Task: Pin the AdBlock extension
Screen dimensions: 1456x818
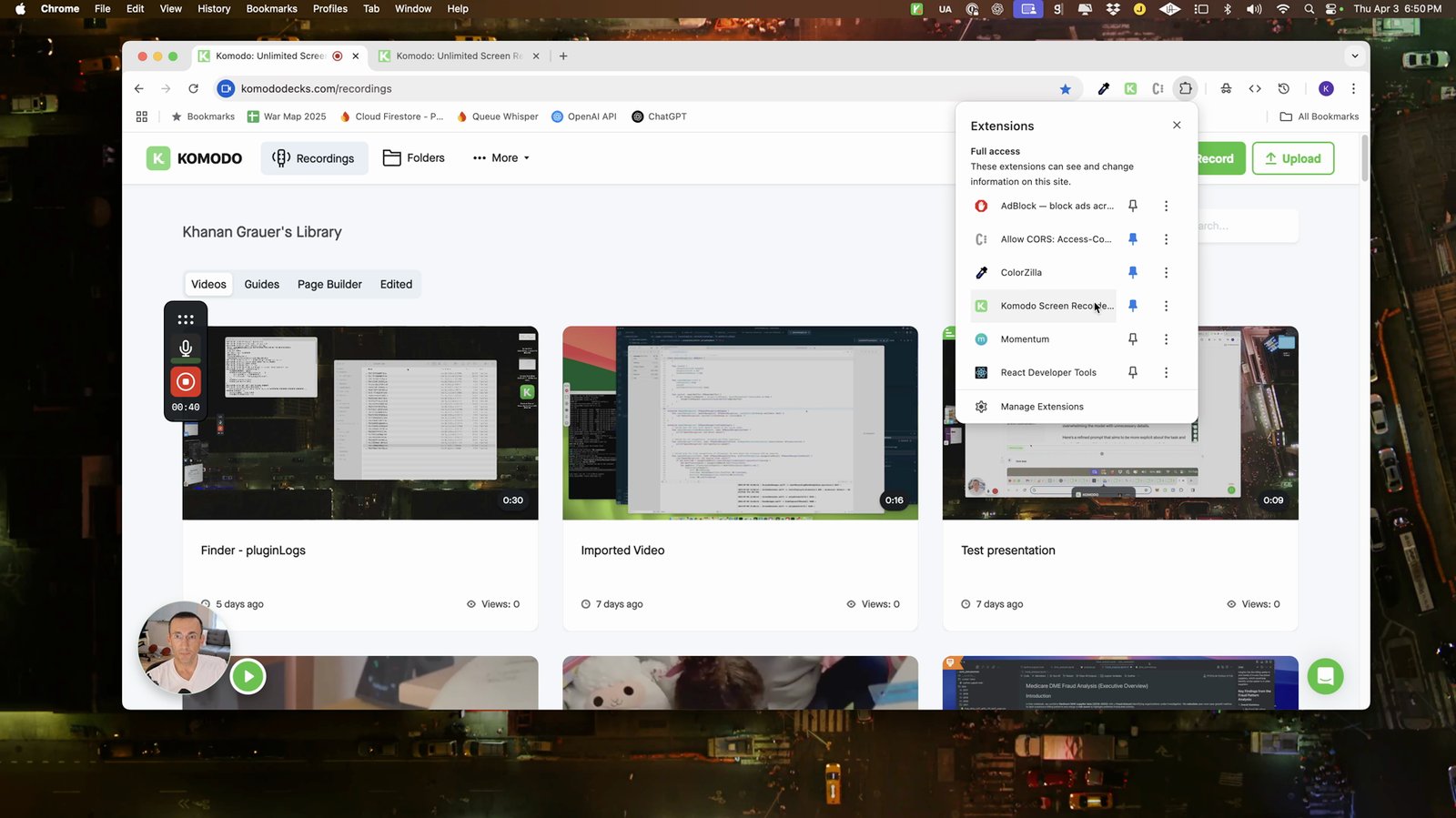Action: [x=1133, y=206]
